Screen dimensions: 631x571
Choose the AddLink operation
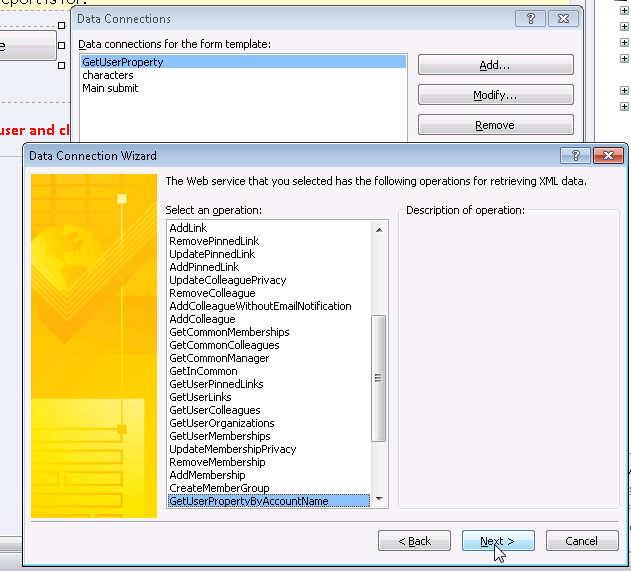tap(189, 229)
